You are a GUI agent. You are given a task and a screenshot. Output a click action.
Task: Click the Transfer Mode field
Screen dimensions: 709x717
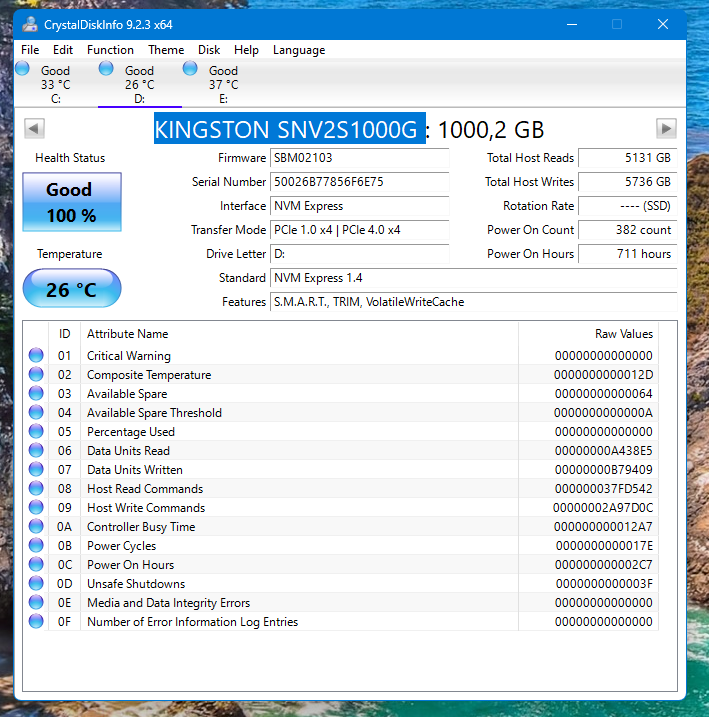coord(359,230)
